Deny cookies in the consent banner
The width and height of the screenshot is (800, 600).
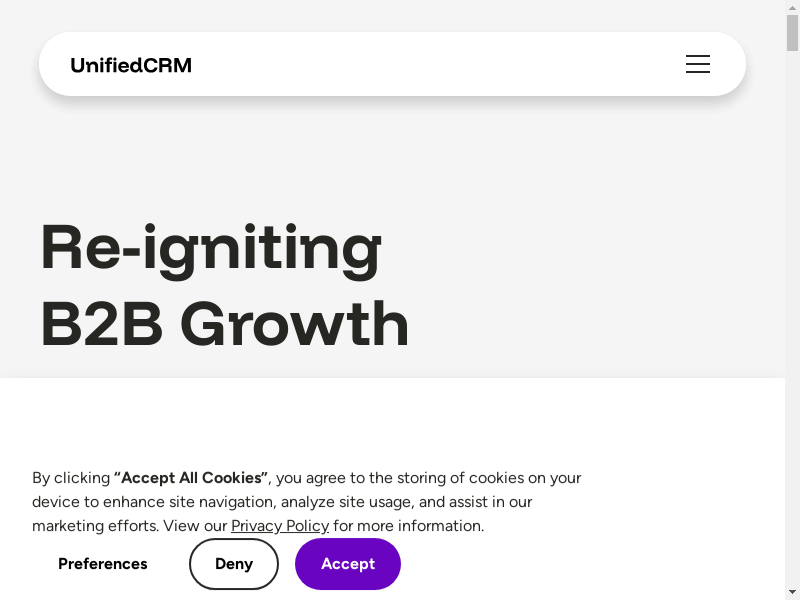tap(233, 564)
